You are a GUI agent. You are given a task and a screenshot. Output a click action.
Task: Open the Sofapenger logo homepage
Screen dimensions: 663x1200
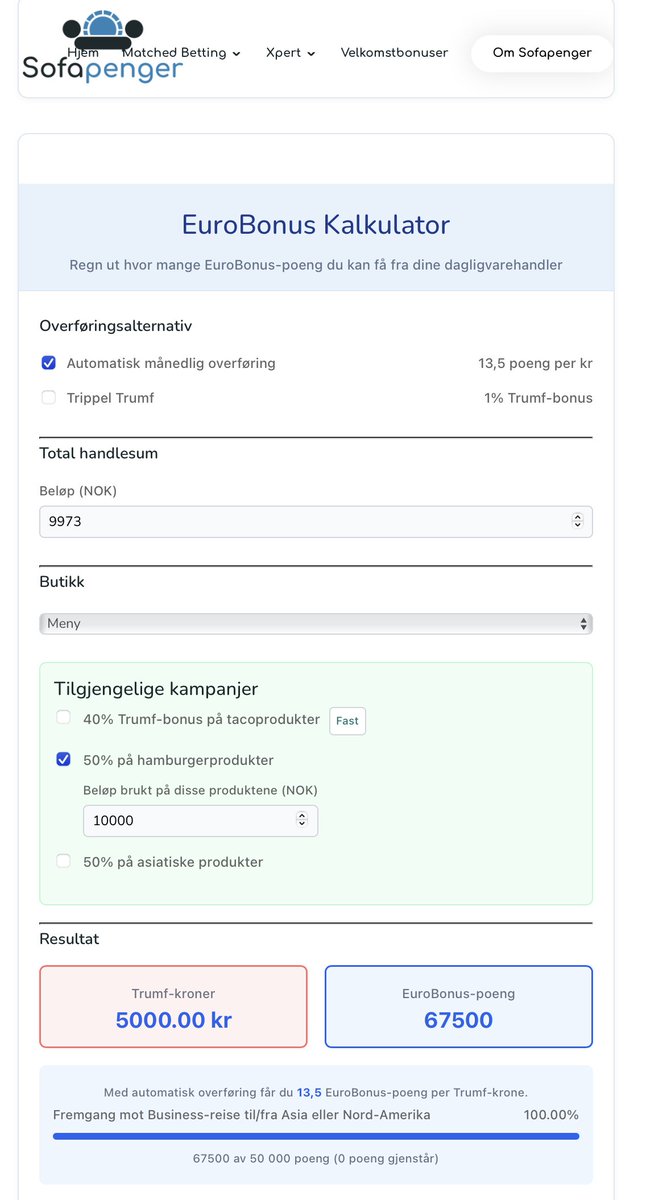click(x=102, y=48)
